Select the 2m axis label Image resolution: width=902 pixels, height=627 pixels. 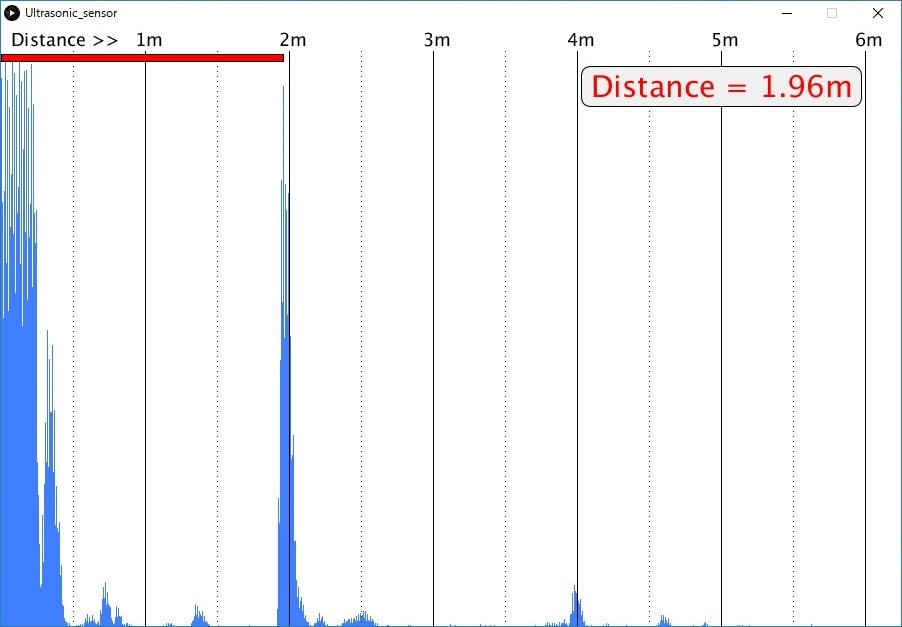[294, 40]
